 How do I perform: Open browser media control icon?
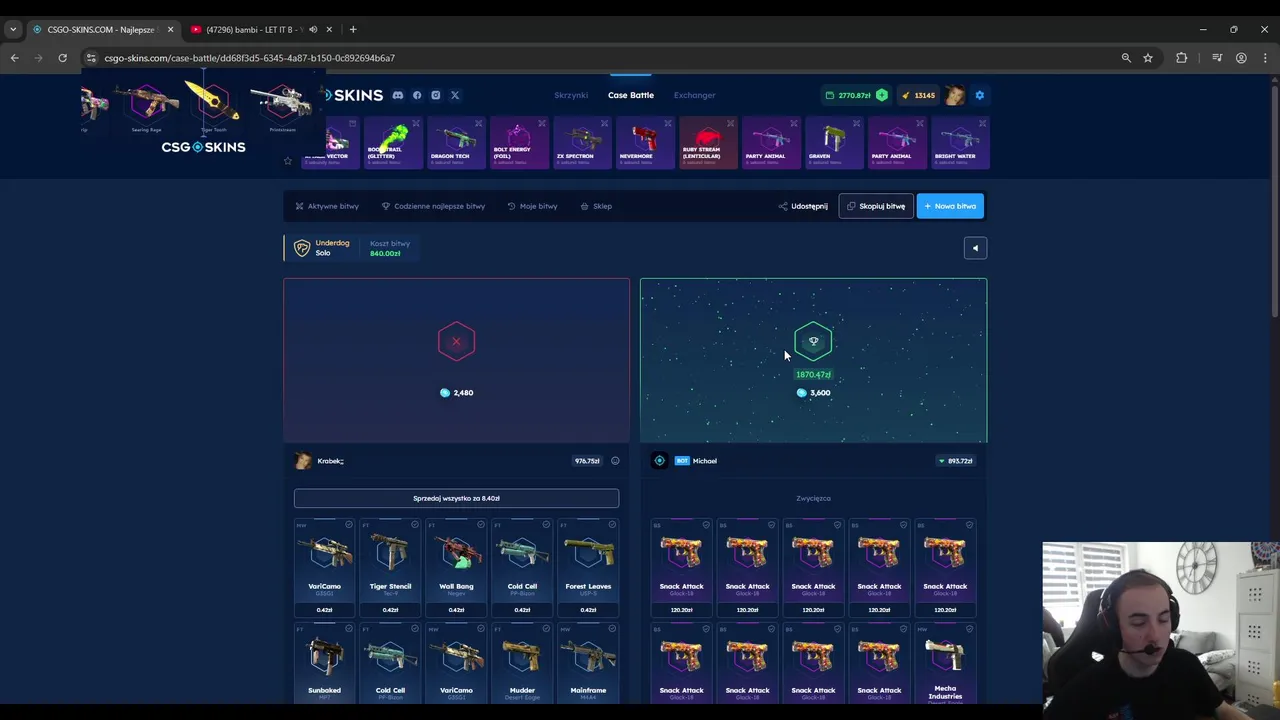pos(1217,58)
